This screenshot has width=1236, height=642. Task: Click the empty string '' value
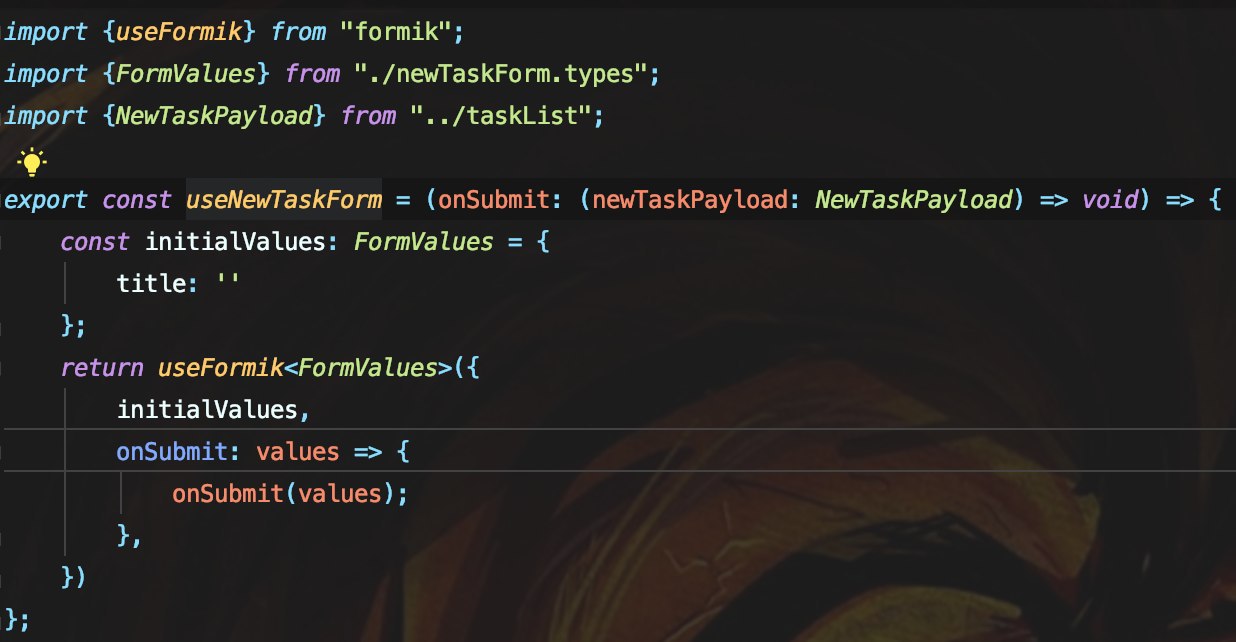coord(228,282)
